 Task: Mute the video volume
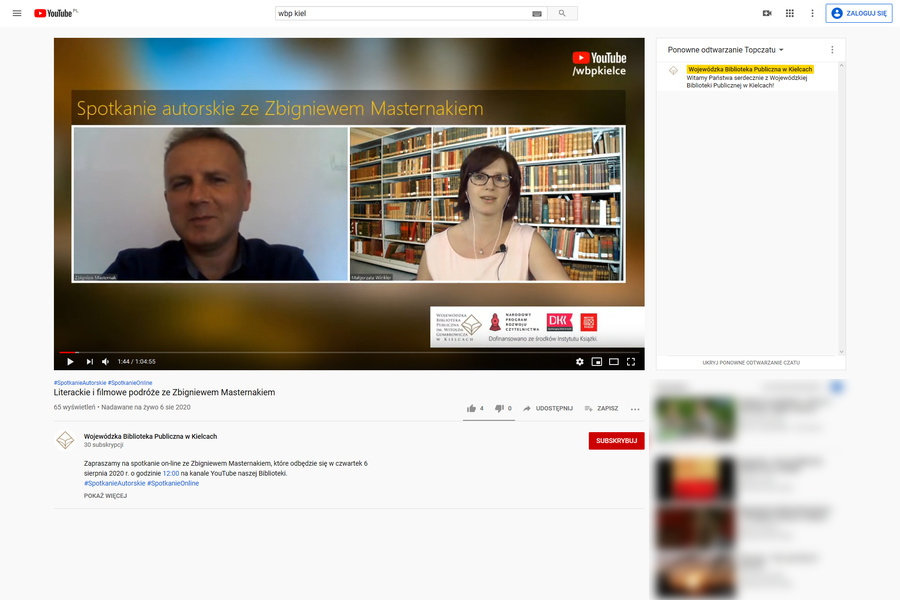pyautogui.click(x=103, y=361)
